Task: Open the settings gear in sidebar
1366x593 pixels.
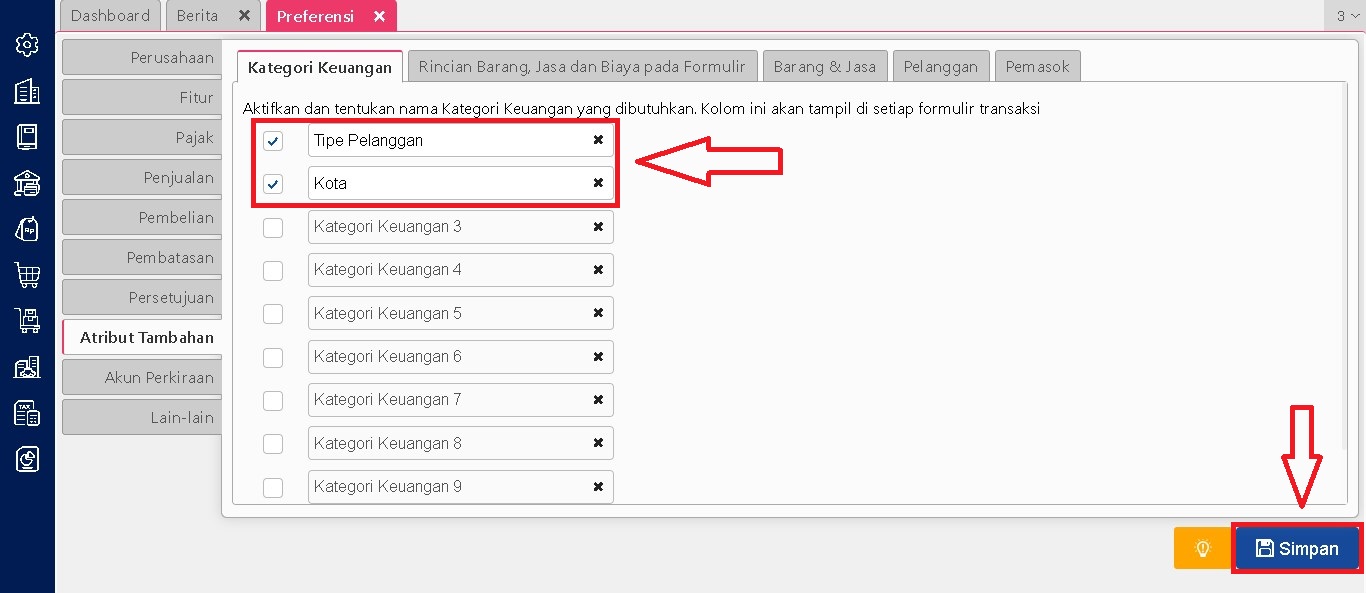Action: pyautogui.click(x=27, y=44)
